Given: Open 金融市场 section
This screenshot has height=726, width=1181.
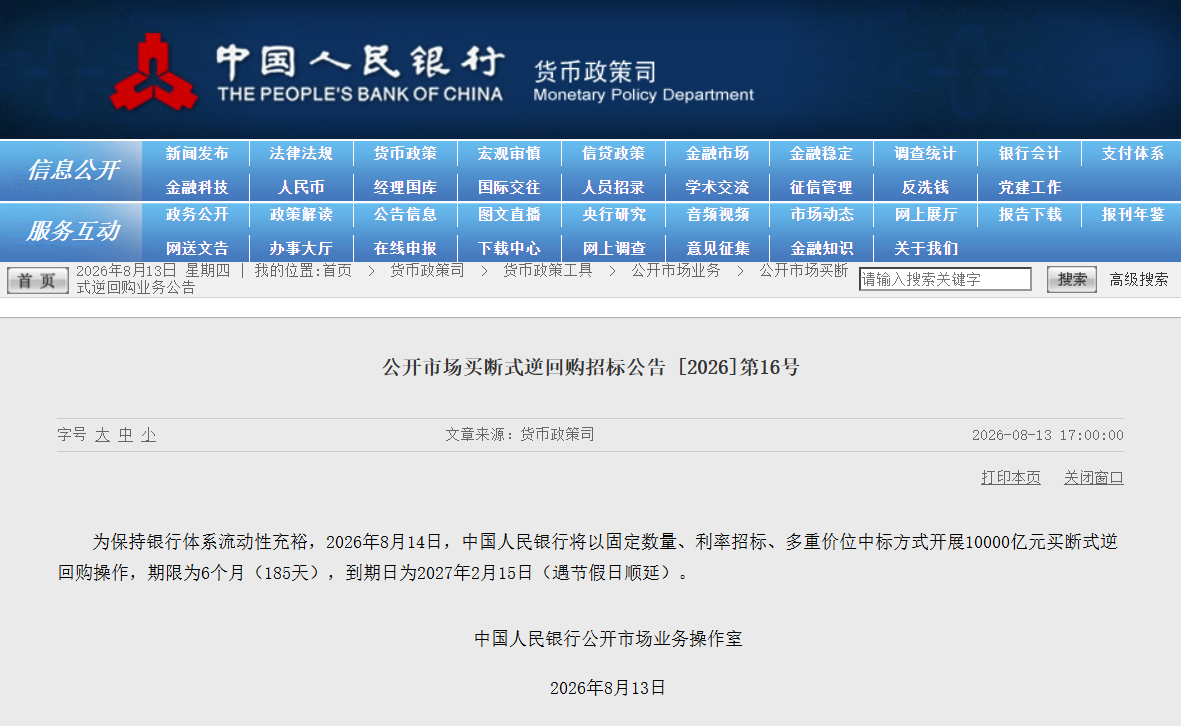Looking at the screenshot, I should tap(717, 154).
